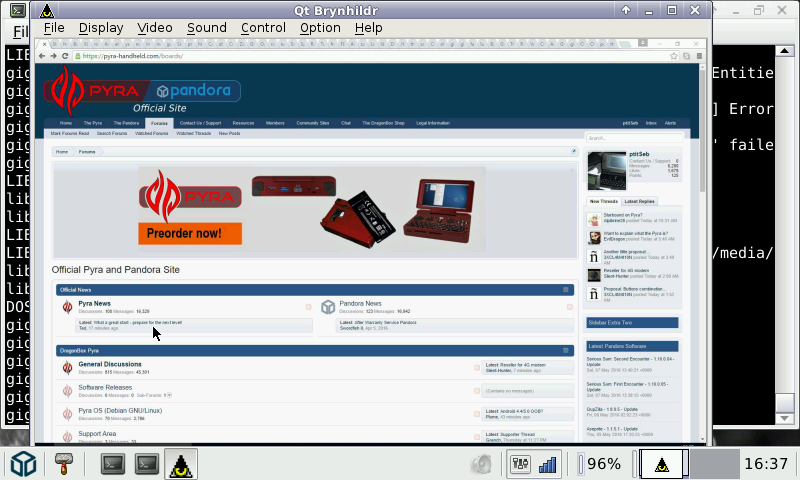The width and height of the screenshot is (800, 480).
Task: Expand Software Releases sub-forums dropdown
Action: (x=169, y=396)
